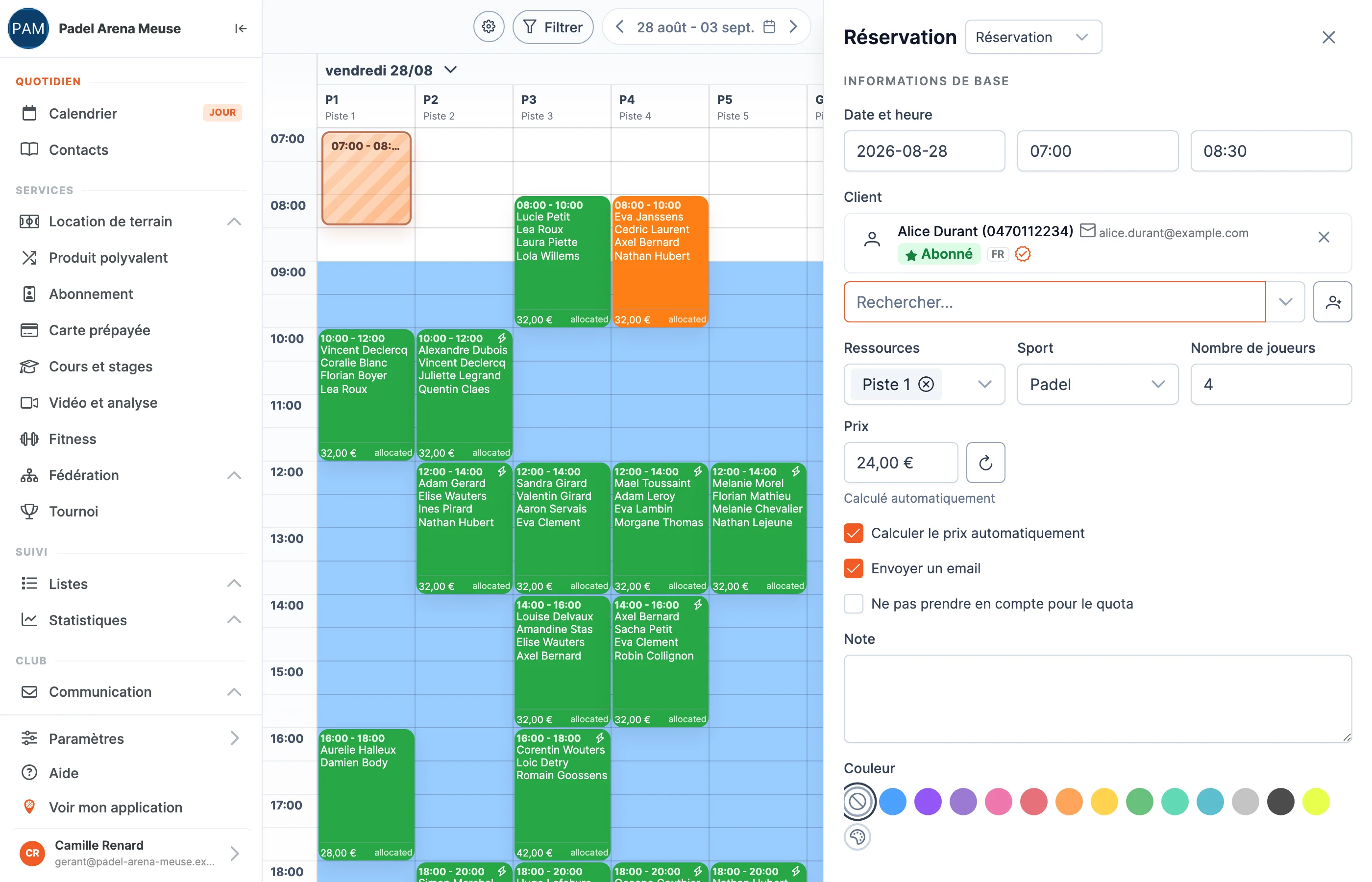Image resolution: width=1372 pixels, height=882 pixels.
Task: Open the custom color palette icon
Action: 857,837
